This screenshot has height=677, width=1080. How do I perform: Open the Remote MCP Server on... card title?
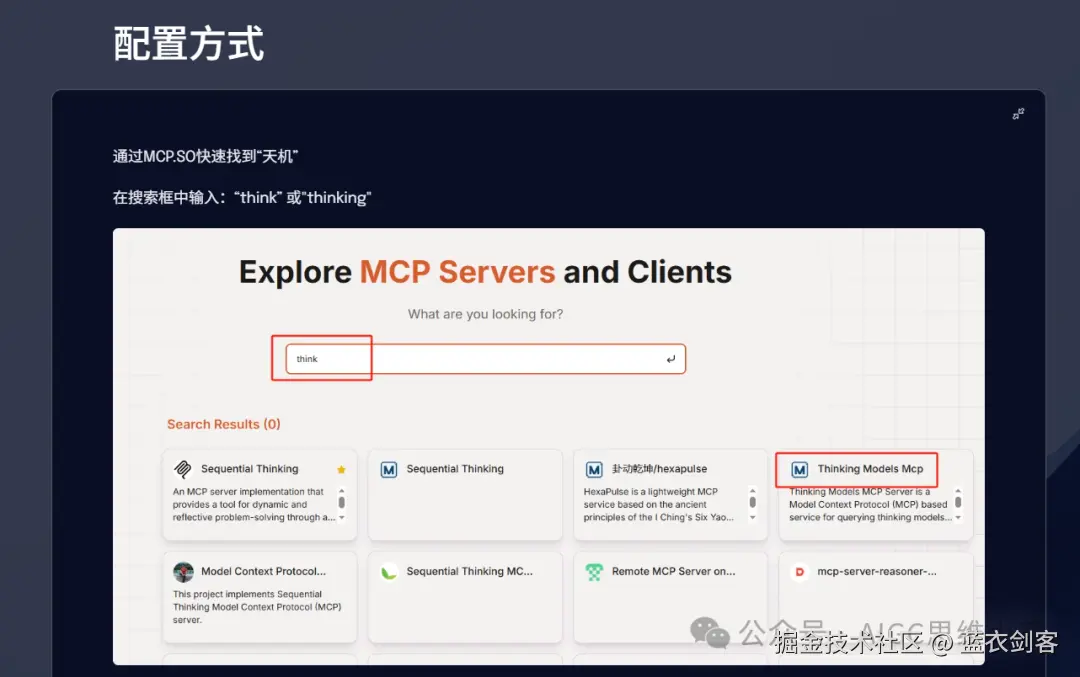(x=673, y=571)
